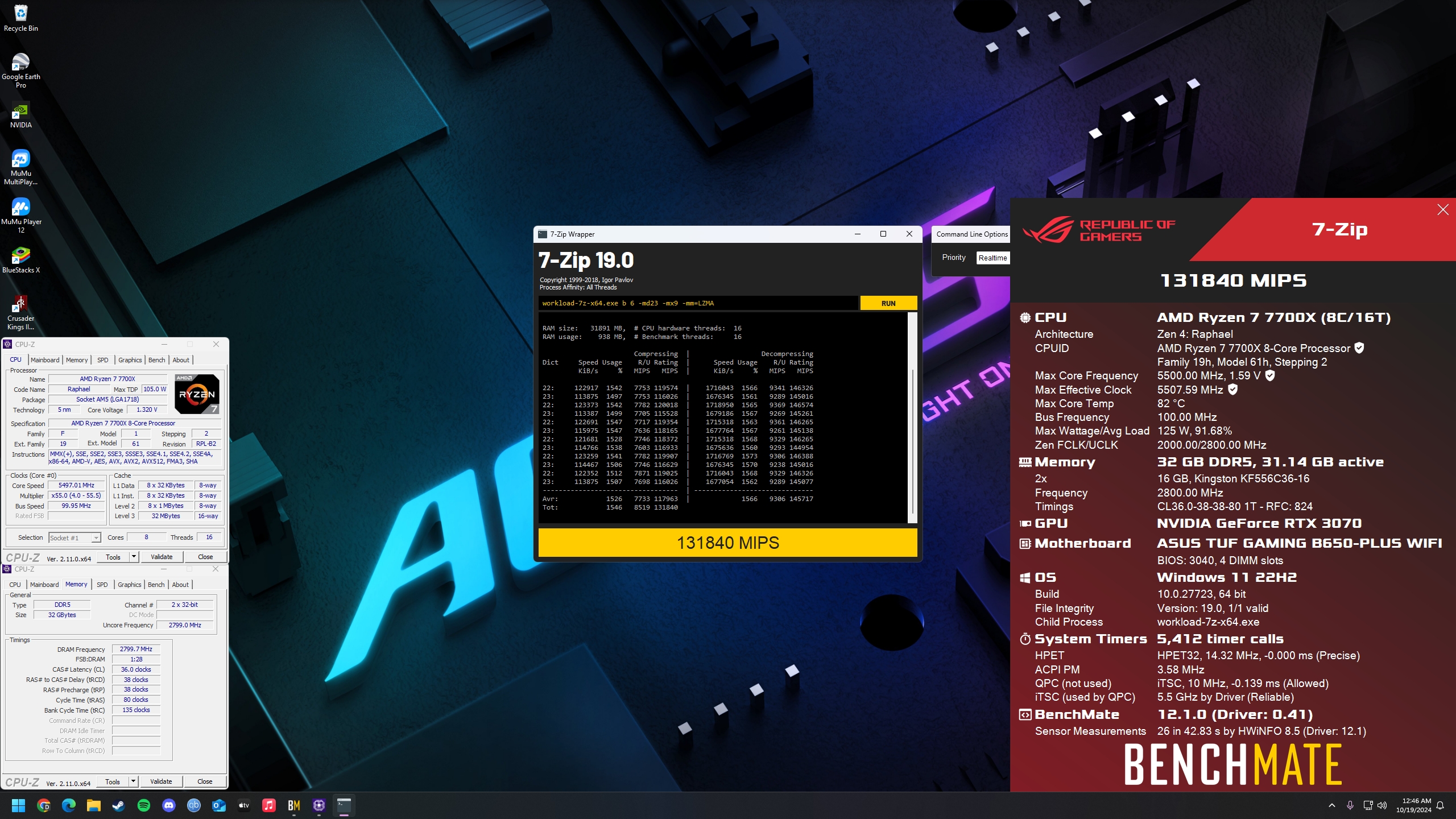This screenshot has height=819, width=1456.
Task: Open the notifications bell
Action: [1440, 805]
